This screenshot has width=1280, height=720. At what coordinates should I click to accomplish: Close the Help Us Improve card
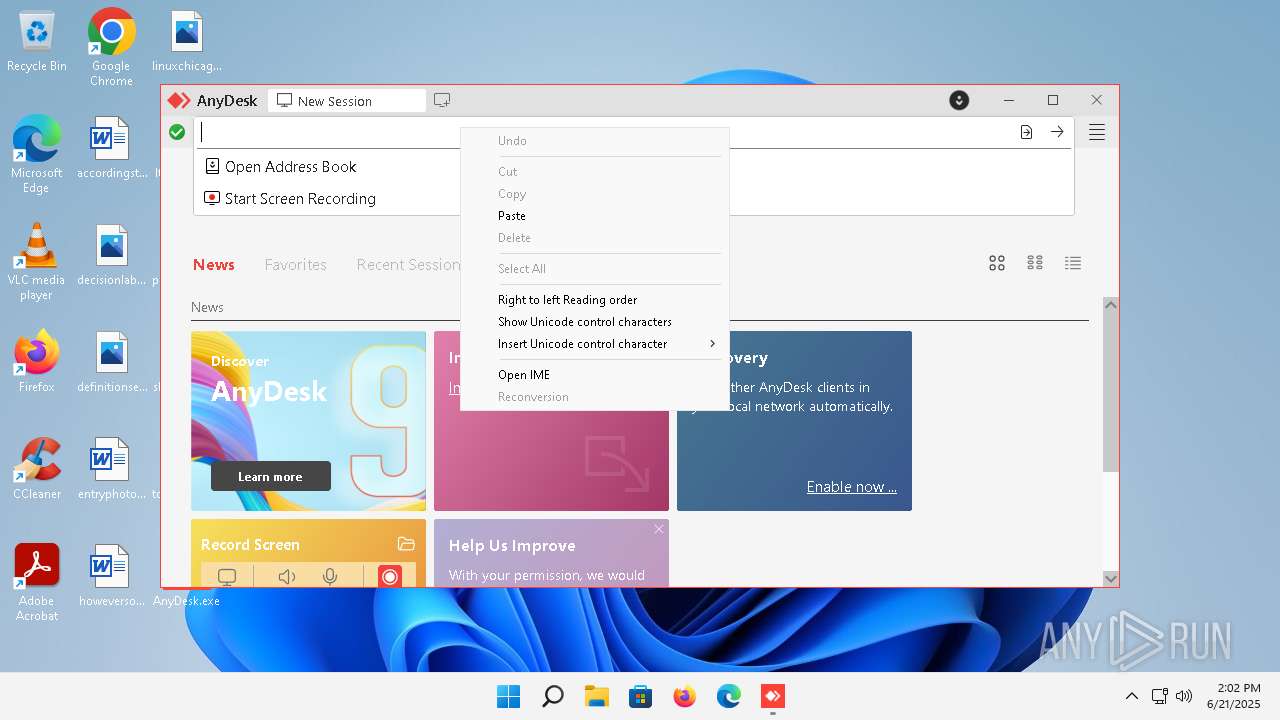tap(659, 529)
